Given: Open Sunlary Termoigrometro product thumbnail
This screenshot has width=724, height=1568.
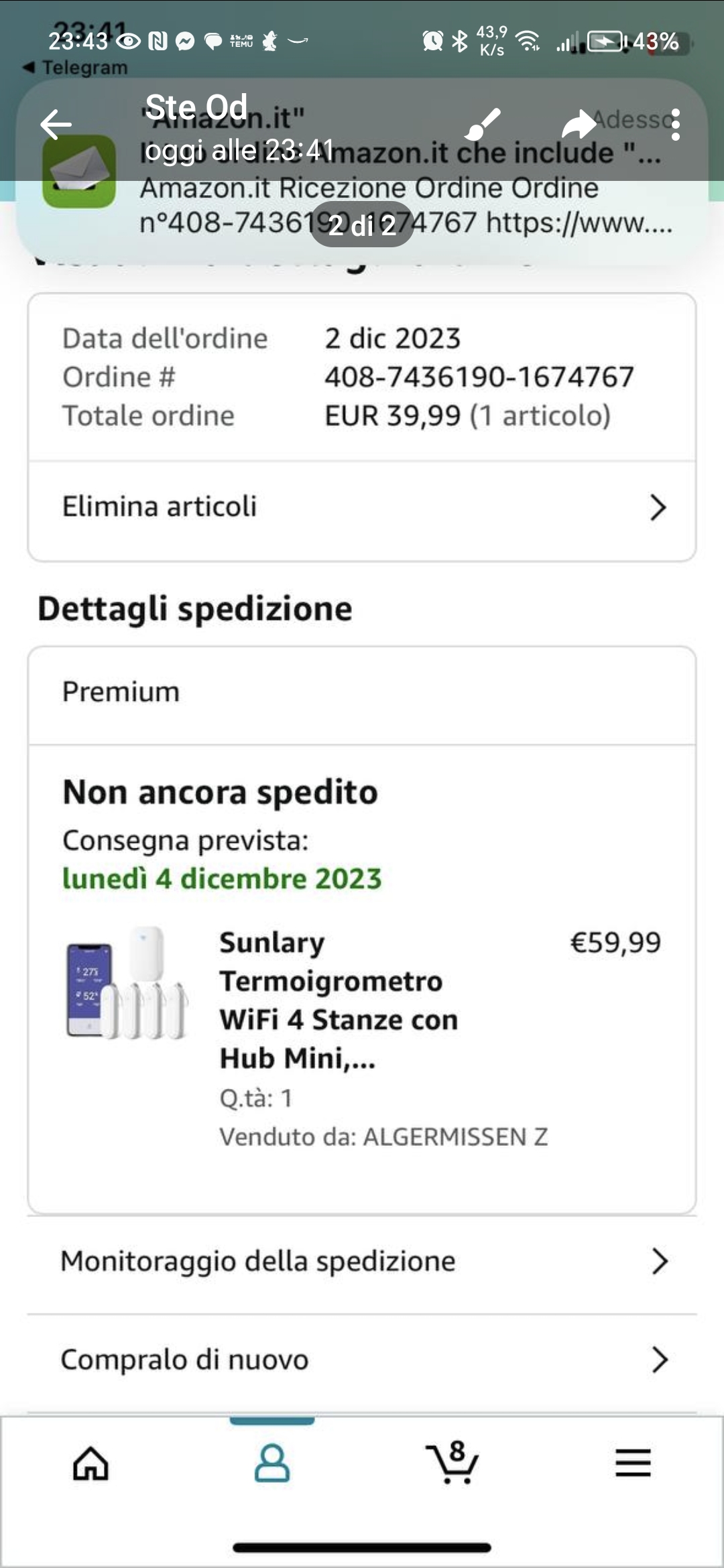Looking at the screenshot, I should 127,983.
